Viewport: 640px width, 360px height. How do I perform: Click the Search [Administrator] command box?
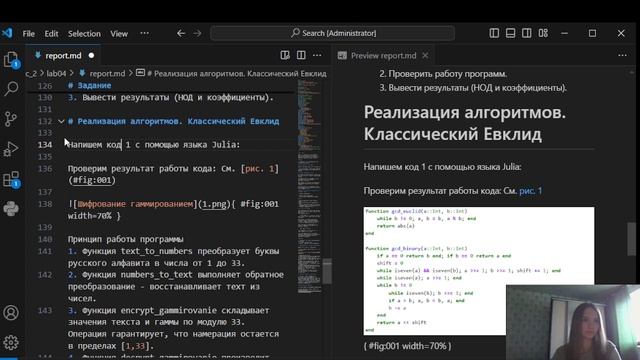coord(333,33)
